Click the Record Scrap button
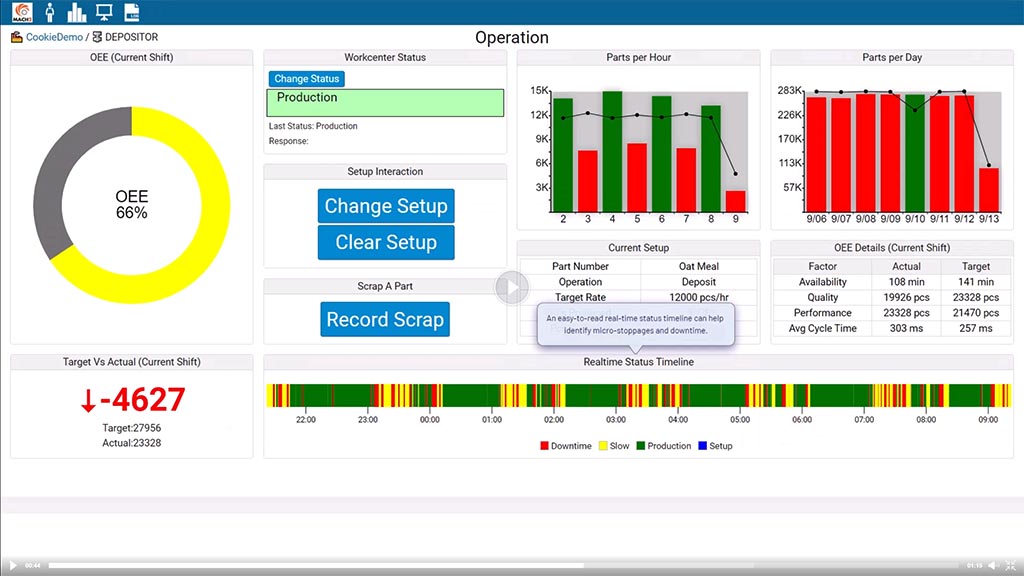The image size is (1024, 576). (385, 320)
